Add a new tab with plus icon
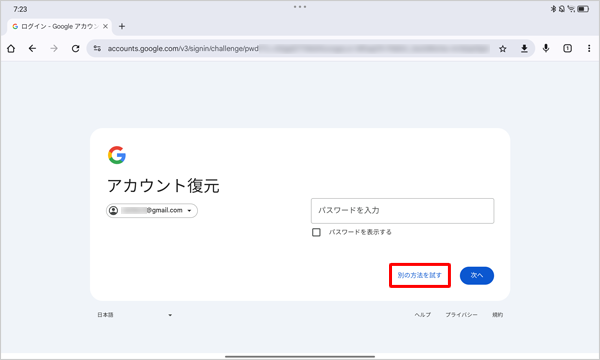This screenshot has height=360, width=600. pos(122,26)
